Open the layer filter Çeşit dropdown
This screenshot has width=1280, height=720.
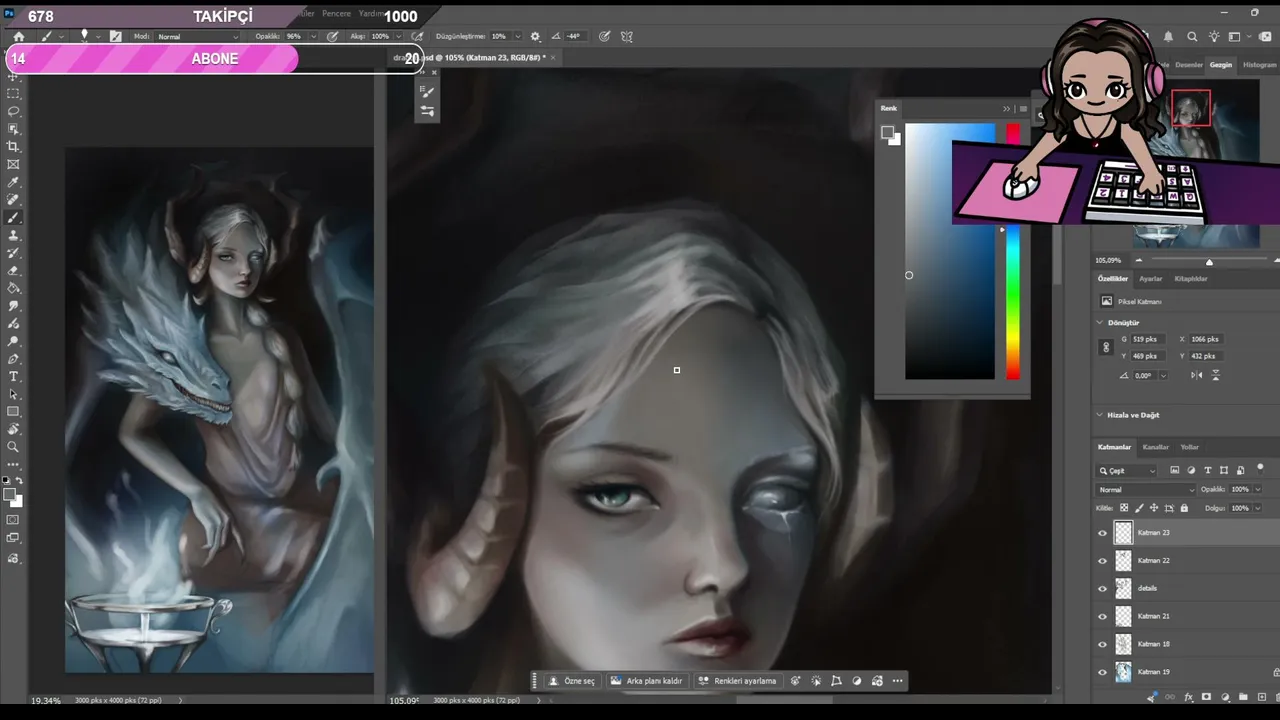pyautogui.click(x=1127, y=470)
